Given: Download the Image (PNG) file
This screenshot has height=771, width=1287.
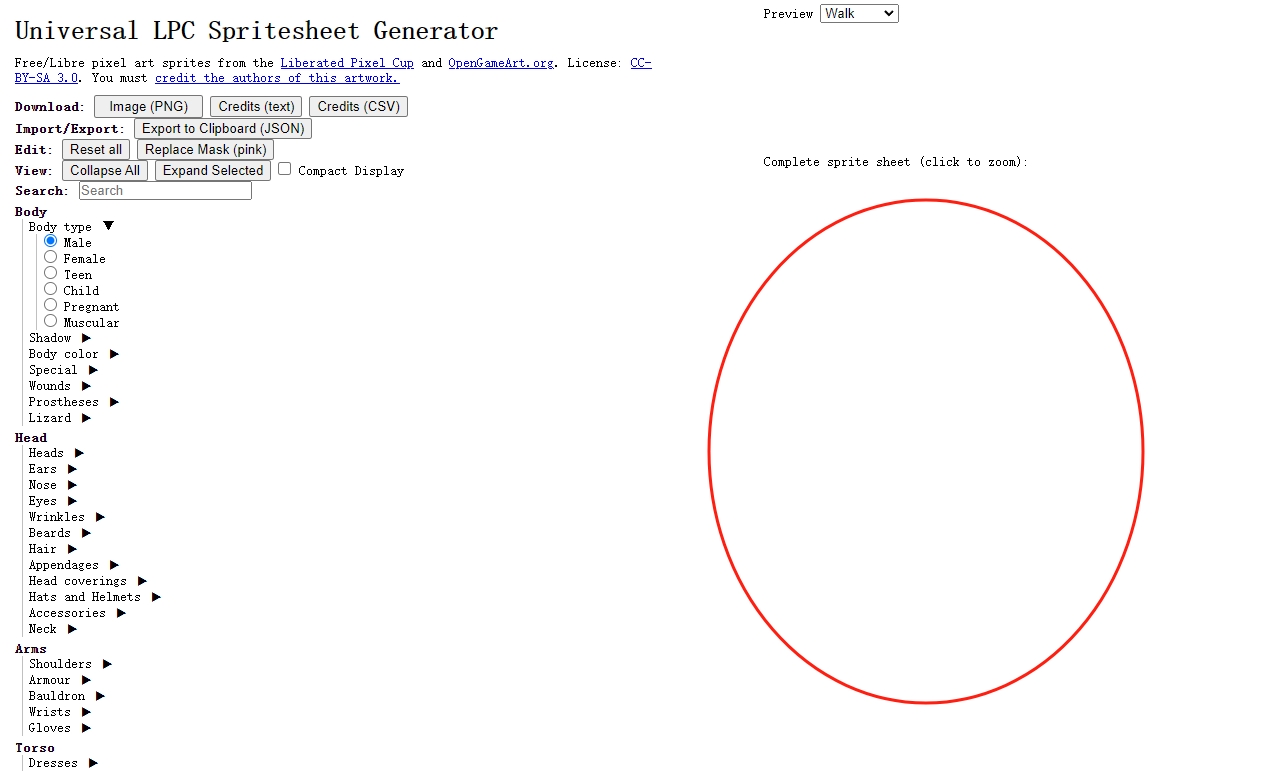Looking at the screenshot, I should 148,106.
